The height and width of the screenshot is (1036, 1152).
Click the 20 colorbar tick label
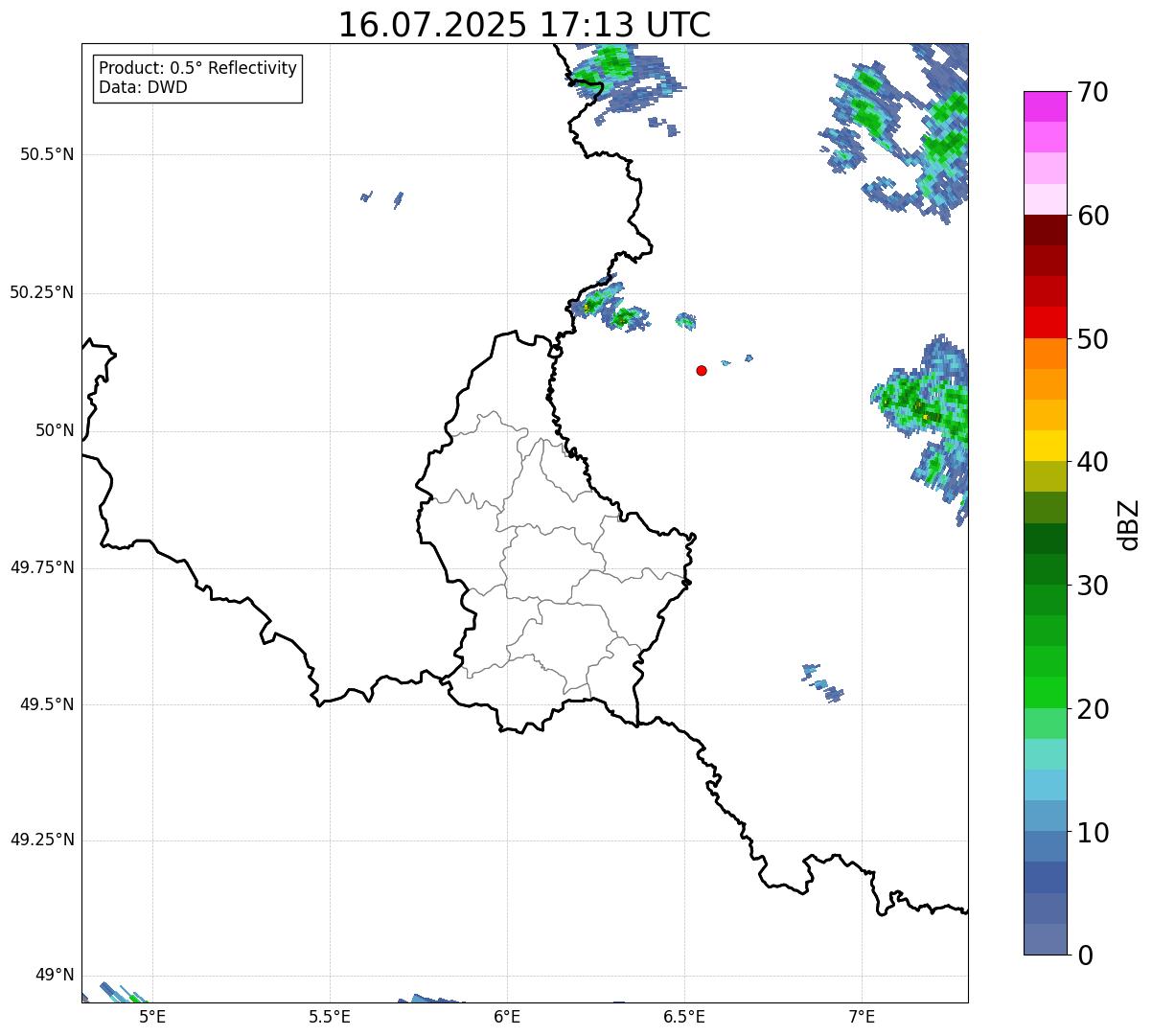(1093, 709)
